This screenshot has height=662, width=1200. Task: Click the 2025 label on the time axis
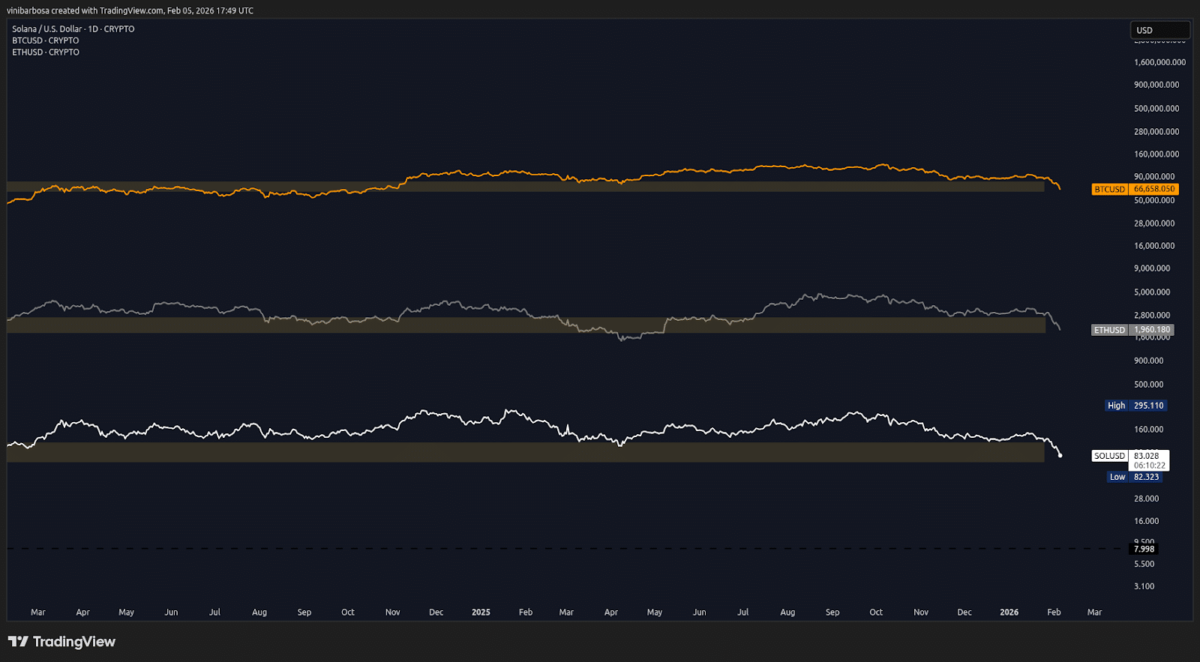[480, 612]
